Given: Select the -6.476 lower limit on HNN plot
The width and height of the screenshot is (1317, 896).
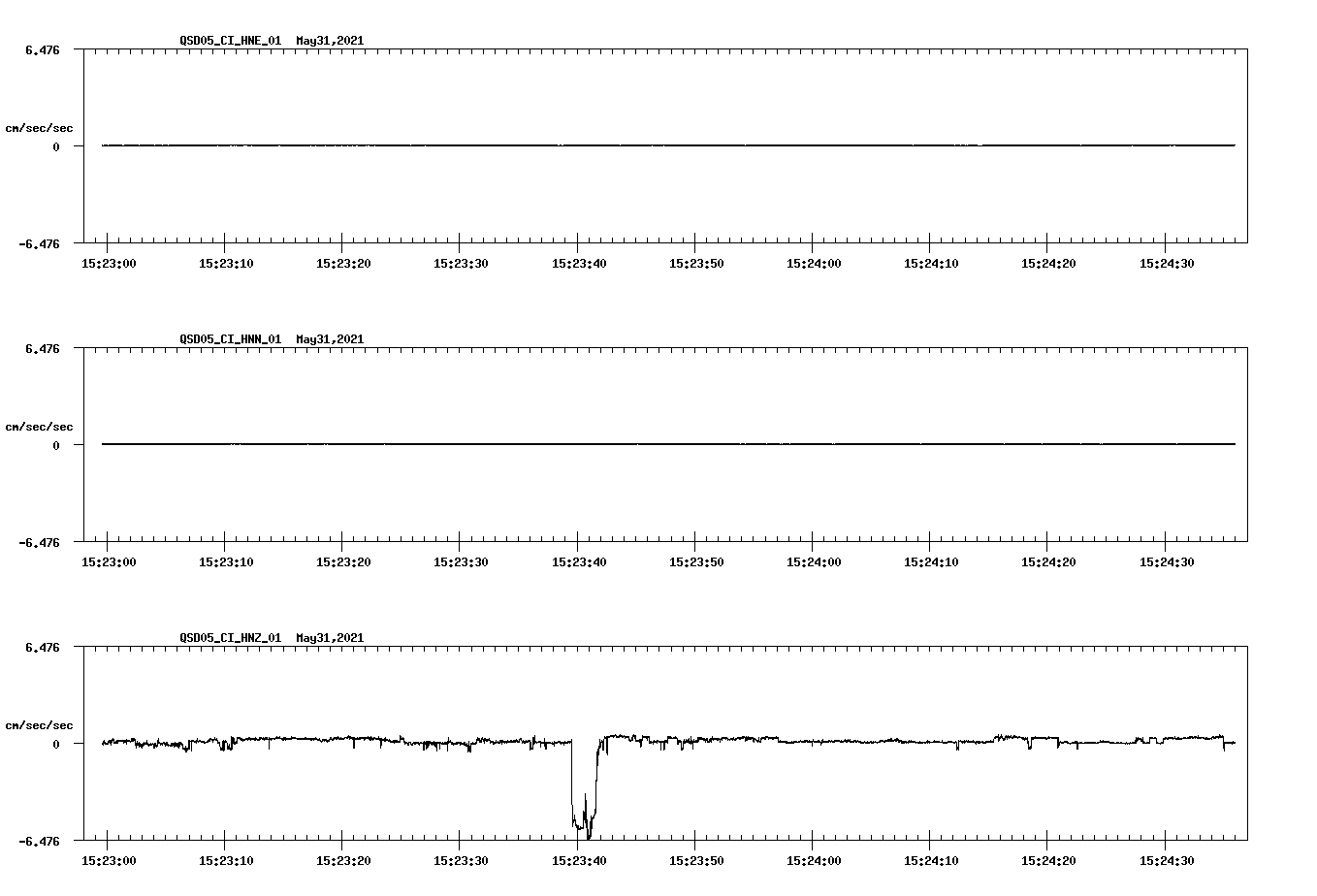Looking at the screenshot, I should (x=40, y=542).
